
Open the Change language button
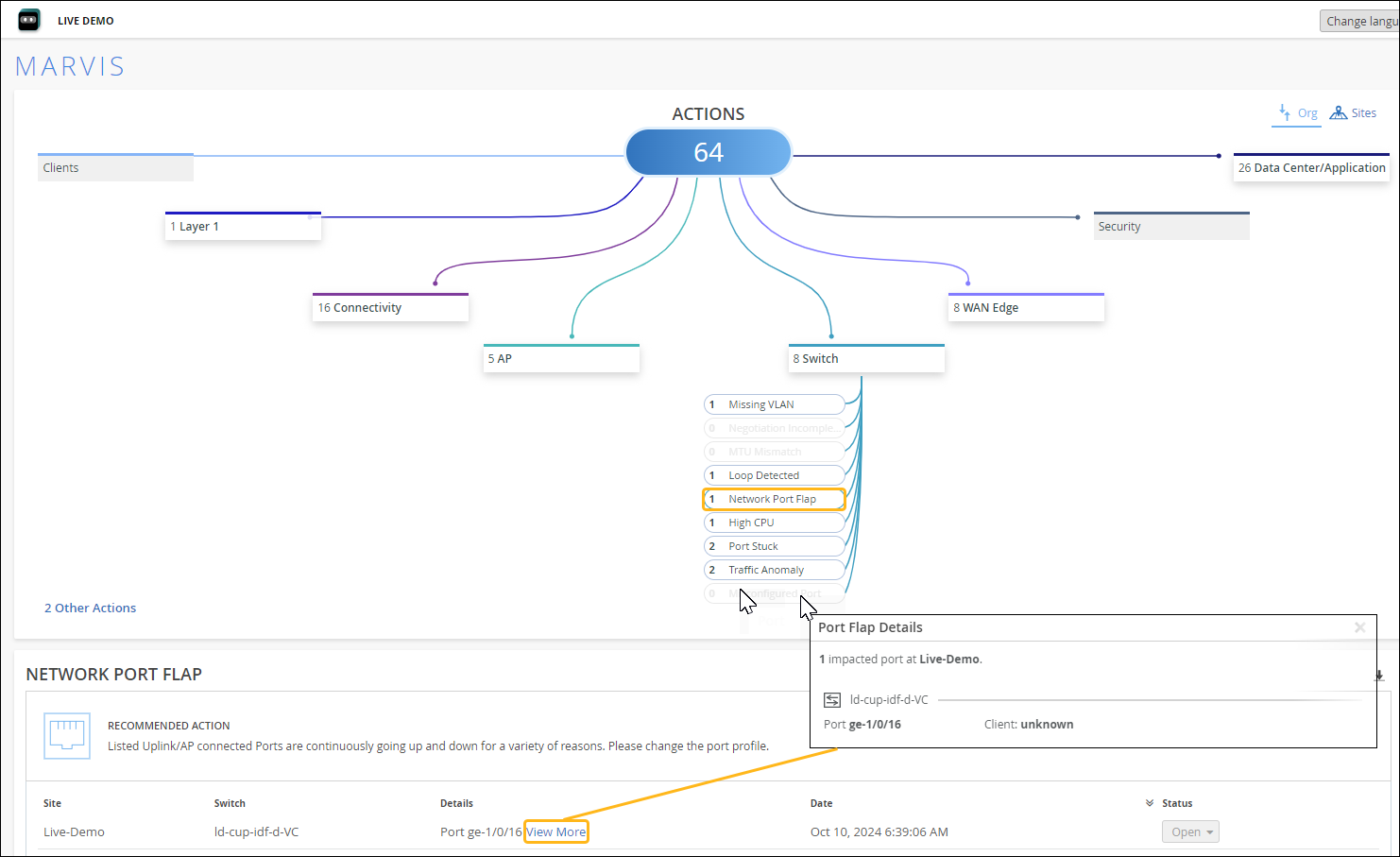pyautogui.click(x=1359, y=21)
